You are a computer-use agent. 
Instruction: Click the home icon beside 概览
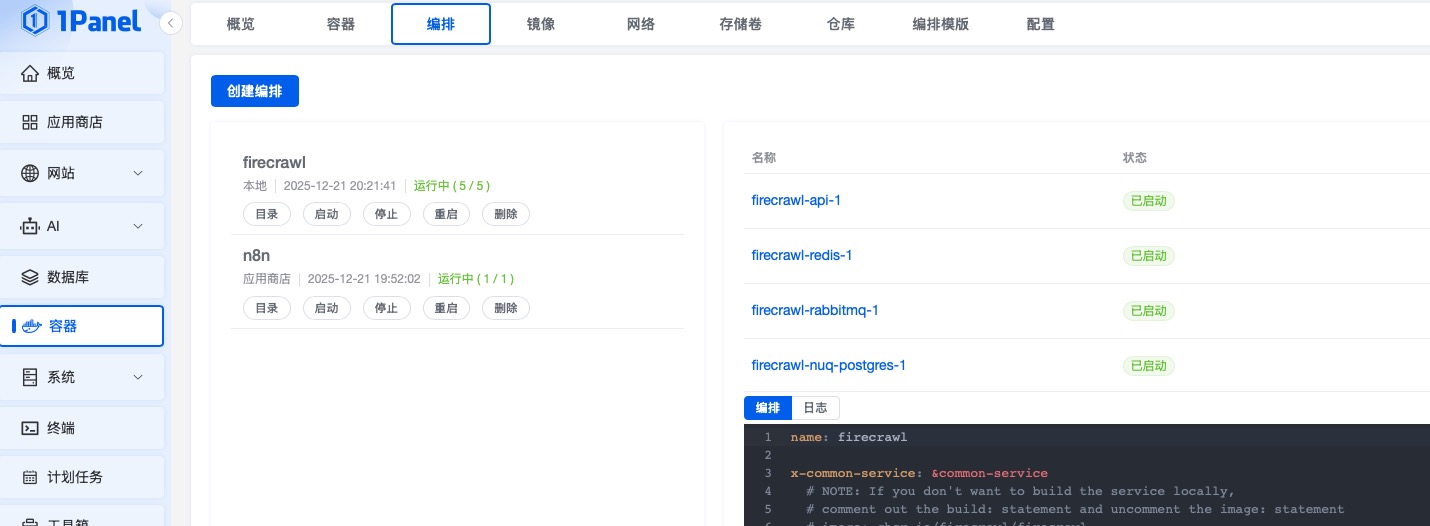click(30, 73)
